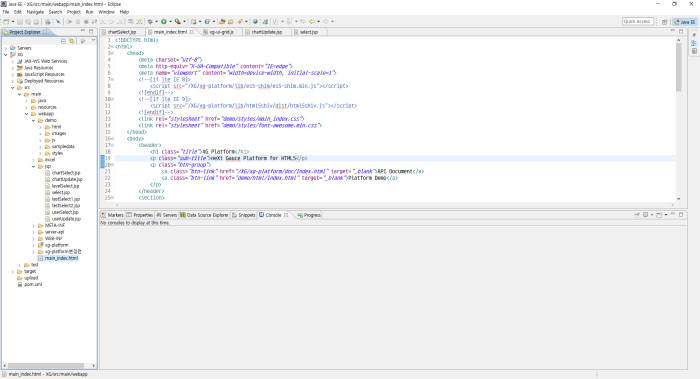
Task: Open the Navigate menu
Action: (x=35, y=12)
